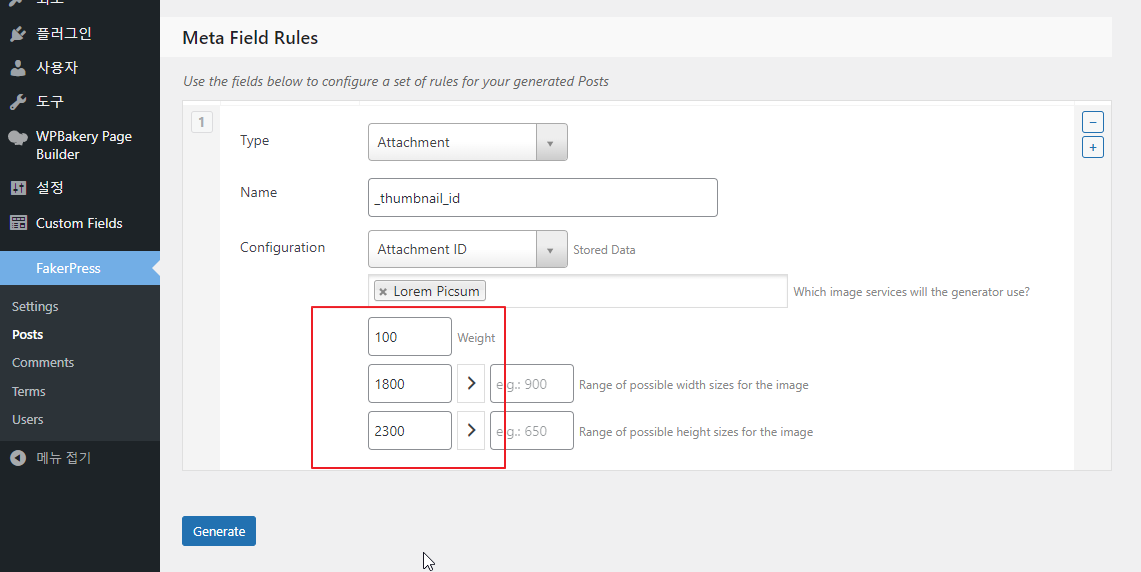Open the Type Attachment dropdown

467,142
